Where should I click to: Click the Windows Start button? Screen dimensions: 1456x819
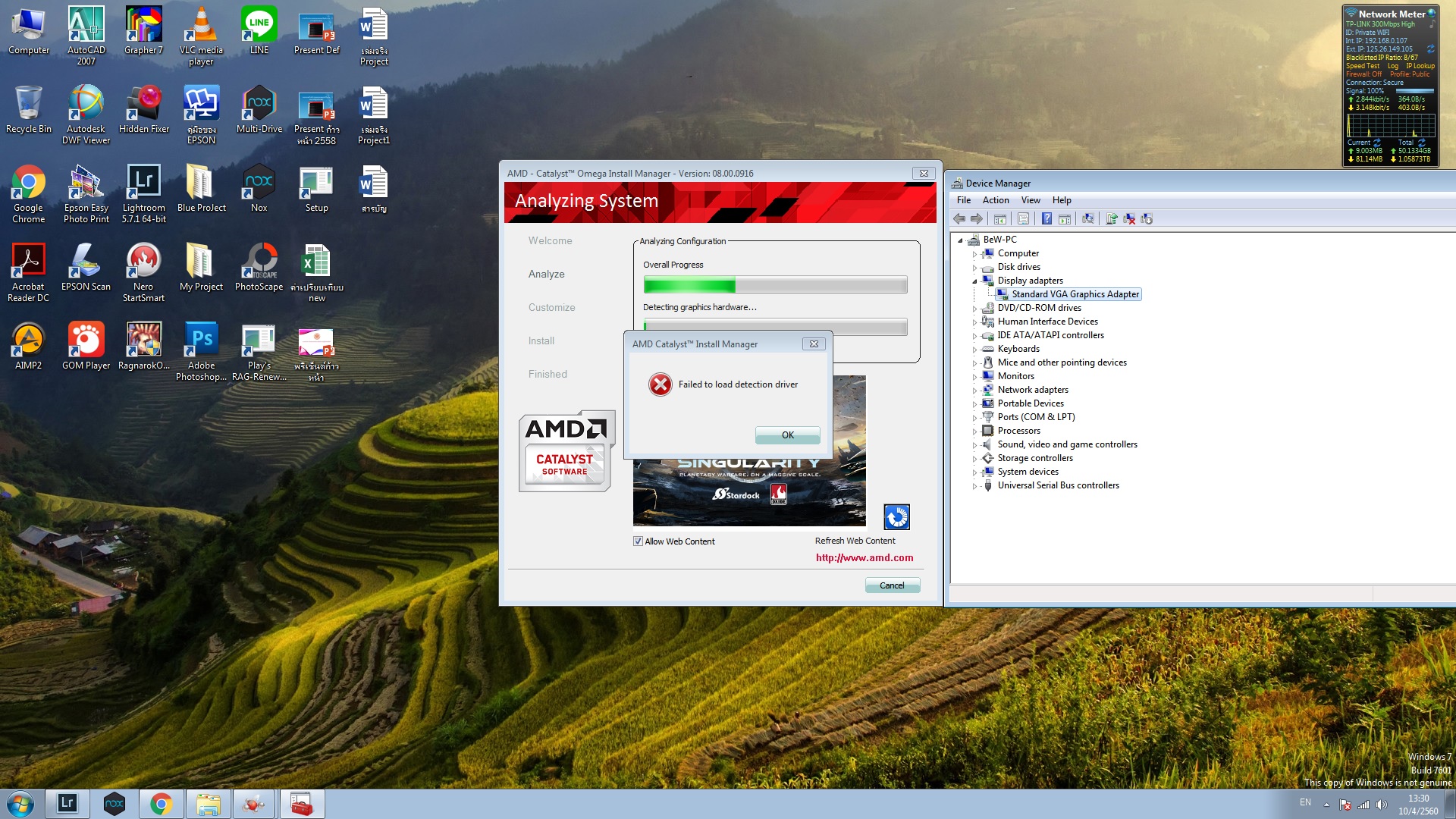pos(20,804)
